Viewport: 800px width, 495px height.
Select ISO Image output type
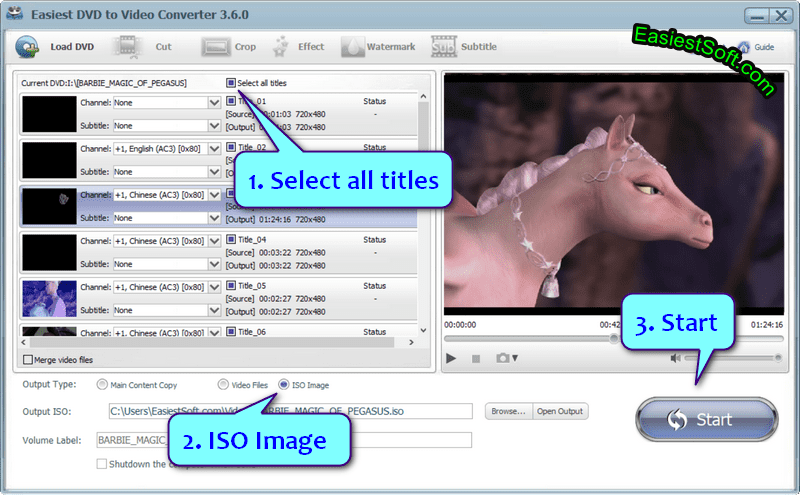click(x=284, y=385)
